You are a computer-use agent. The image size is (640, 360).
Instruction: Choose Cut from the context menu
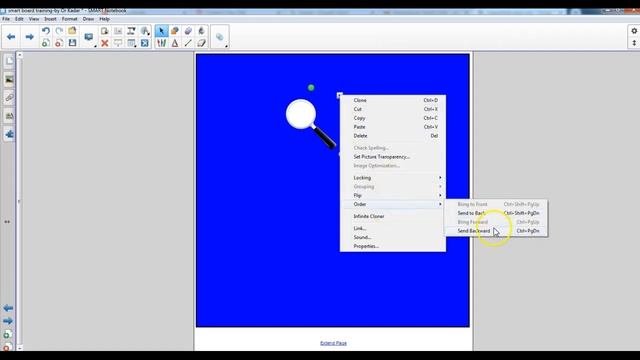[393, 109]
